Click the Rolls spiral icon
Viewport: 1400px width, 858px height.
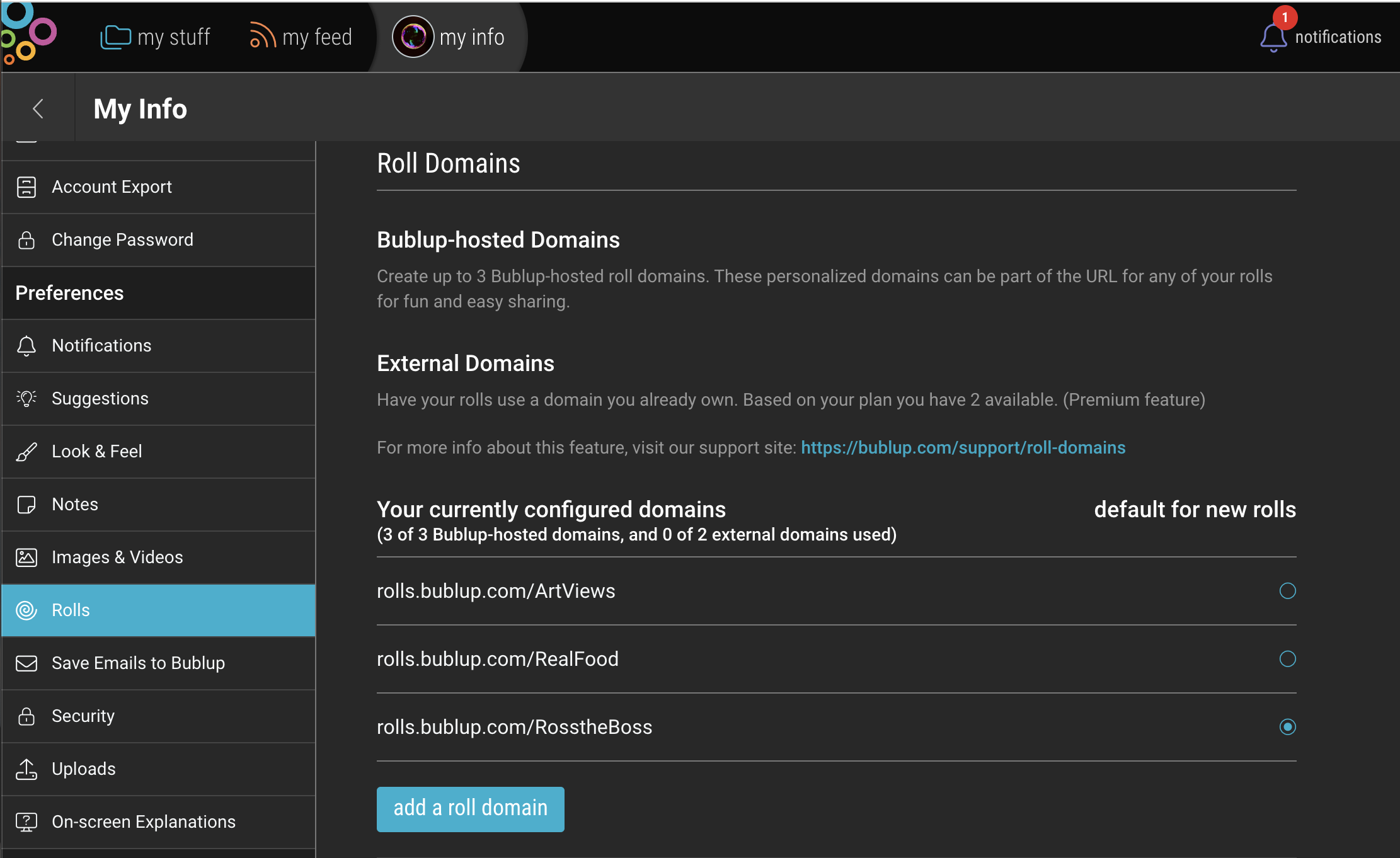pyautogui.click(x=26, y=610)
